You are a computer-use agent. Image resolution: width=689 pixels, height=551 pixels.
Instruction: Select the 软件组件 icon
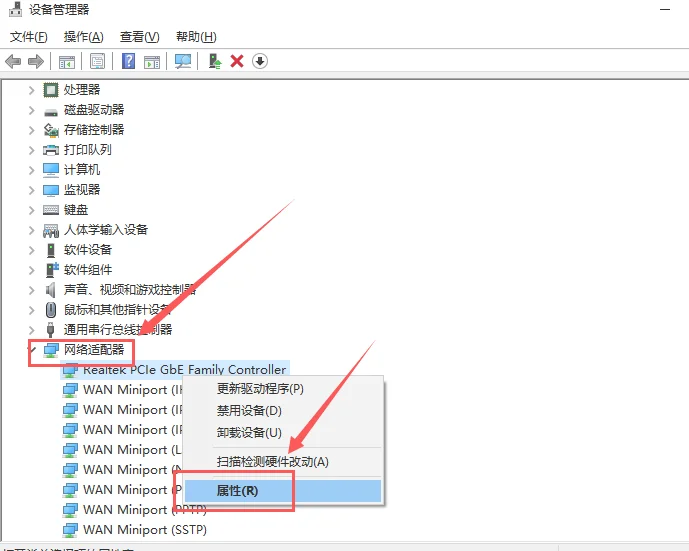pos(52,270)
